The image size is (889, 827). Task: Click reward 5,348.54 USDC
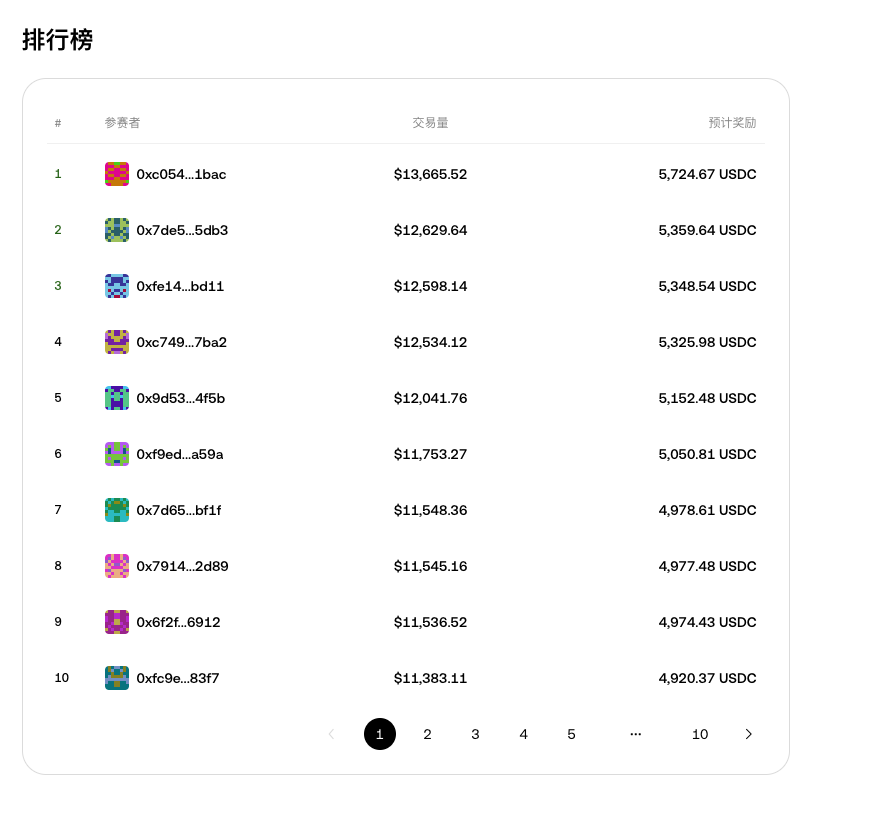[x=707, y=286]
